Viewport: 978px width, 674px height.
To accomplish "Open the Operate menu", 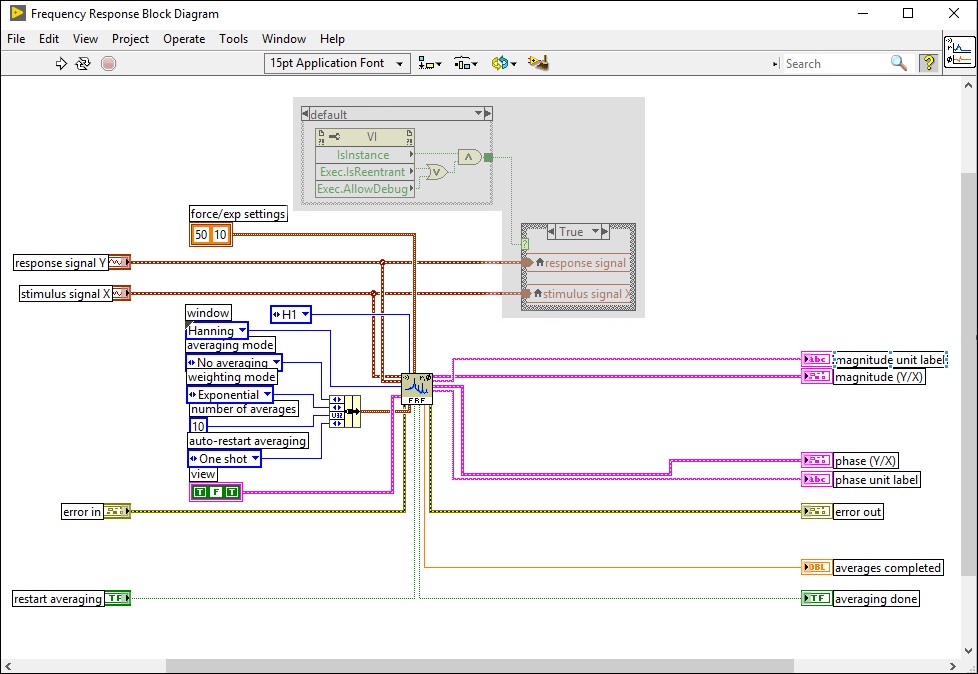I will coord(183,39).
